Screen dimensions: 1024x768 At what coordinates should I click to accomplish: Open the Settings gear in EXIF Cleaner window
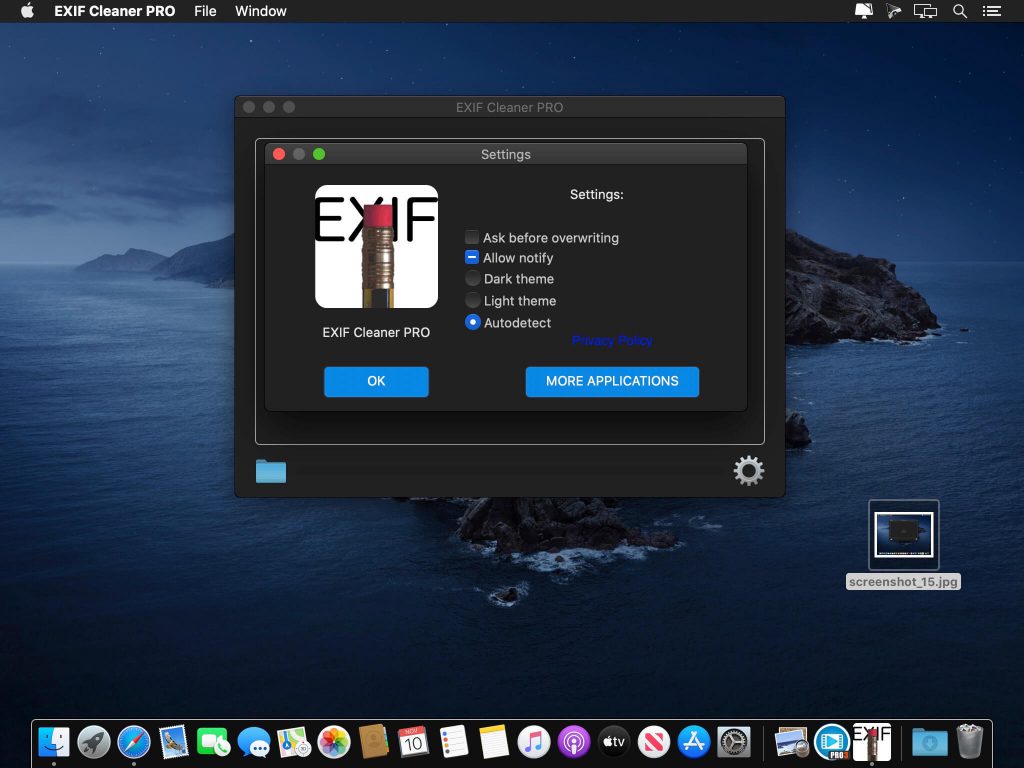click(748, 470)
